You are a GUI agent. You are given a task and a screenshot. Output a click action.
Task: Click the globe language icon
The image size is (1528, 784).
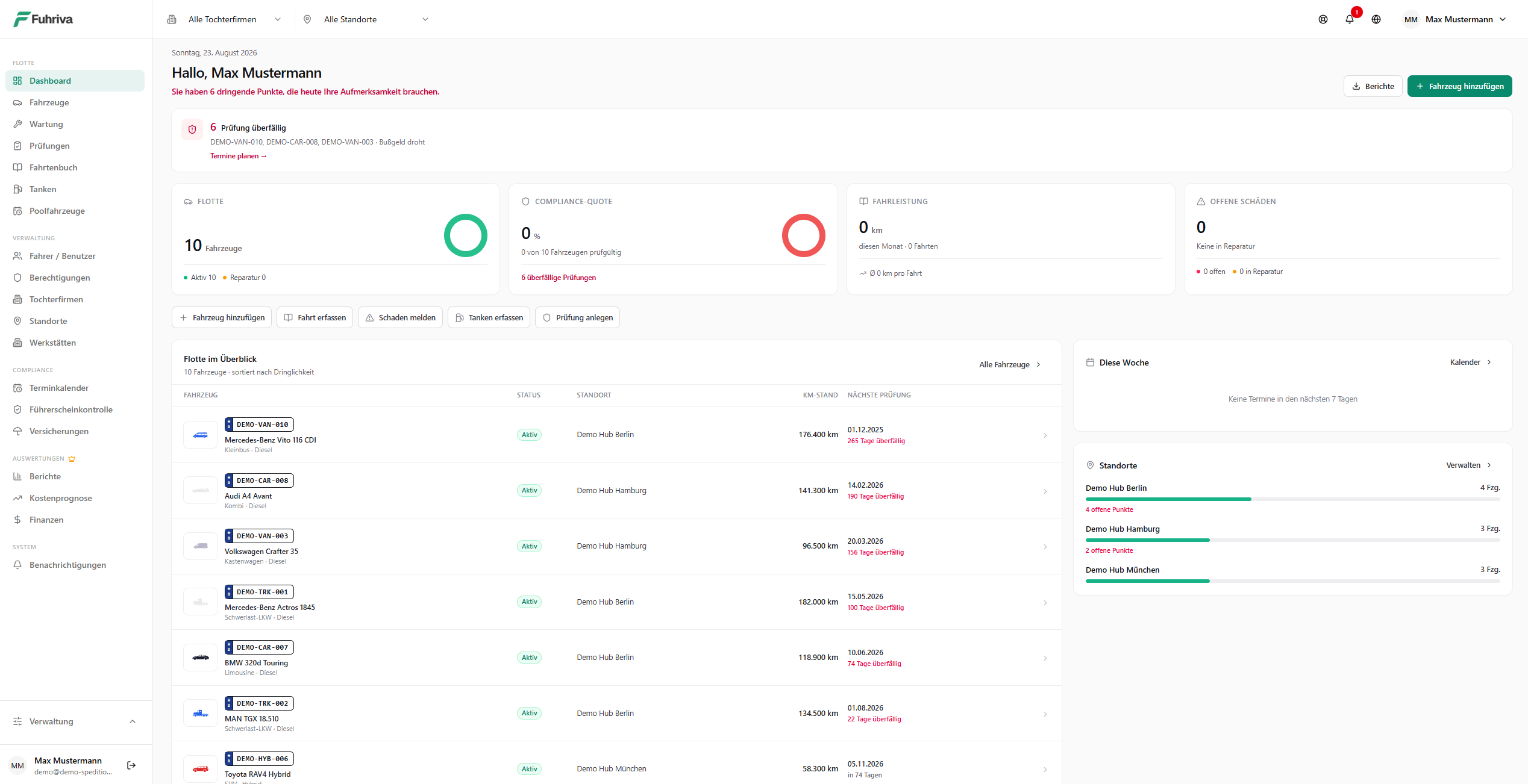[1376, 19]
